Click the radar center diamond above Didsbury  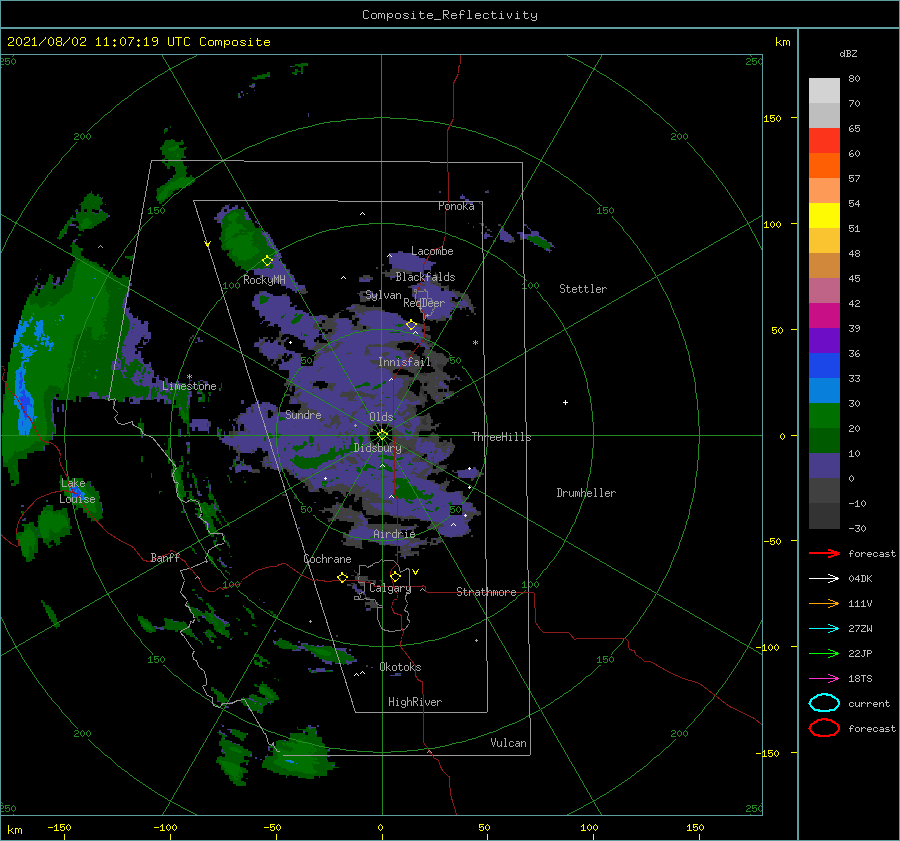pos(382,435)
